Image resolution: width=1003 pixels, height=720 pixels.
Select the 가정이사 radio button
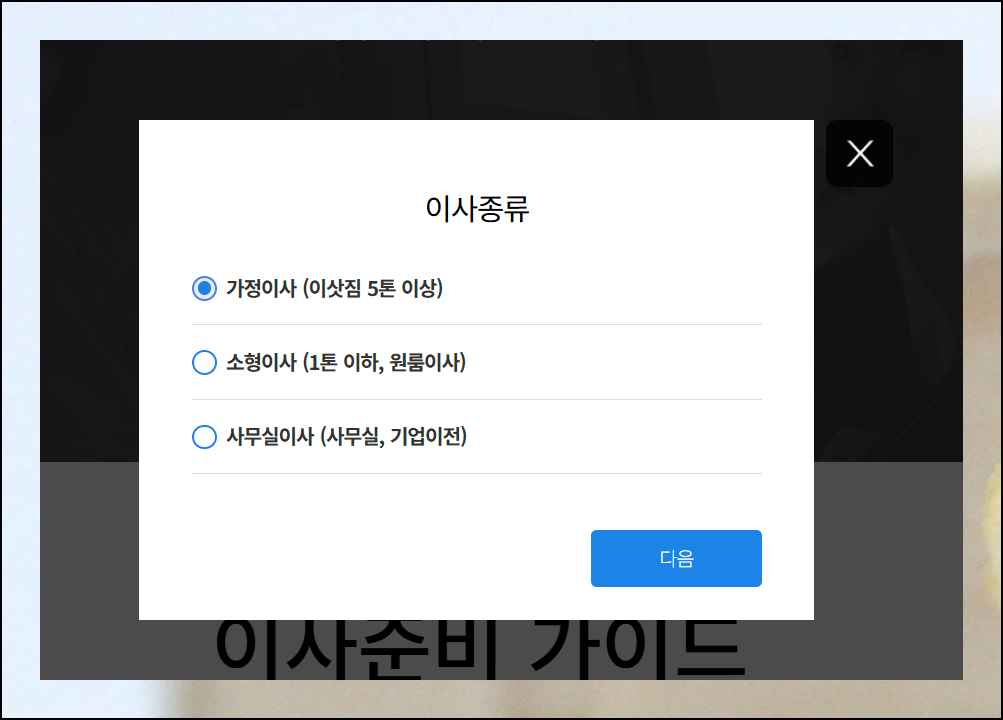204,288
